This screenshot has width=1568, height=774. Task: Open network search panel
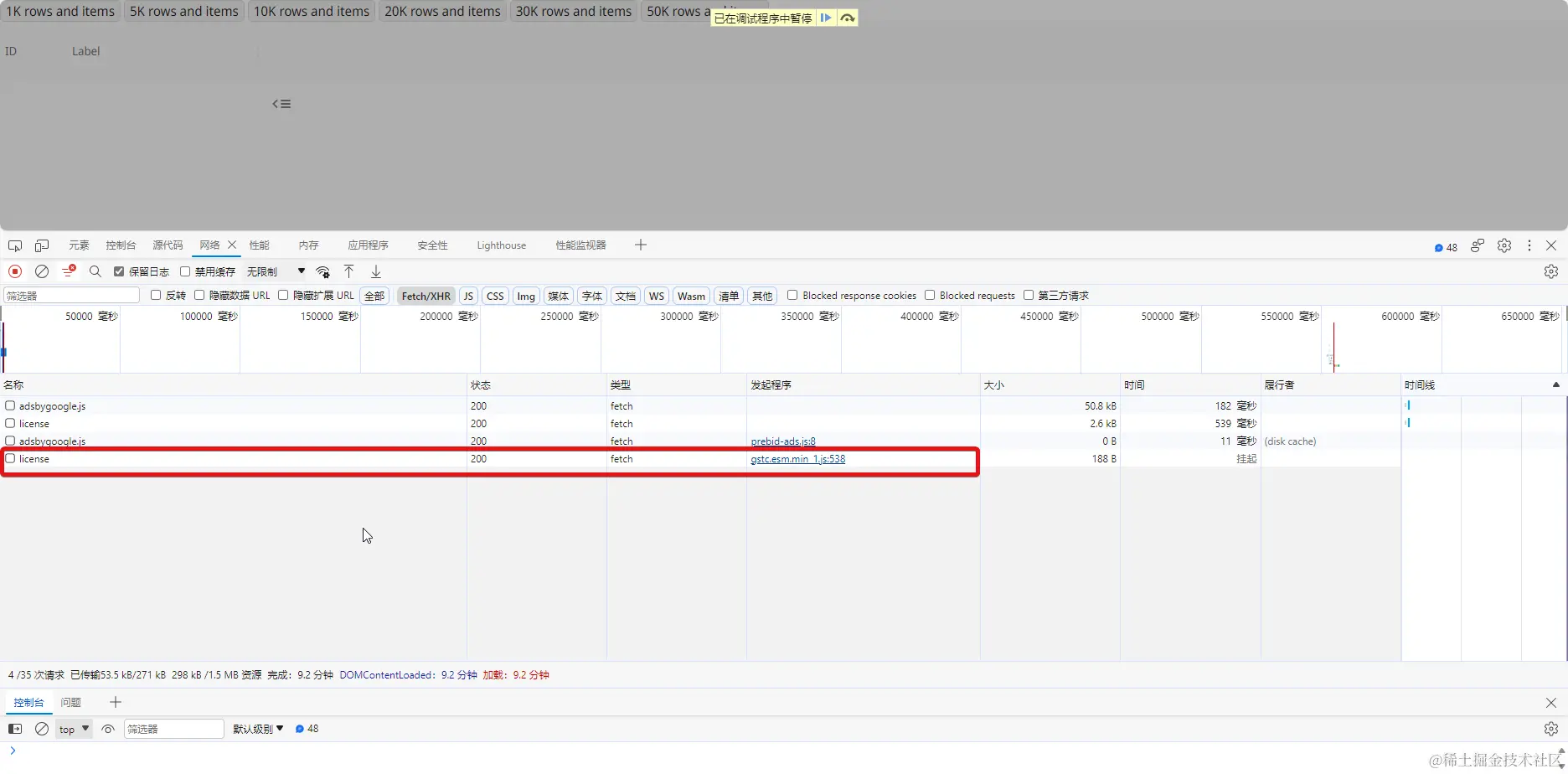[95, 271]
